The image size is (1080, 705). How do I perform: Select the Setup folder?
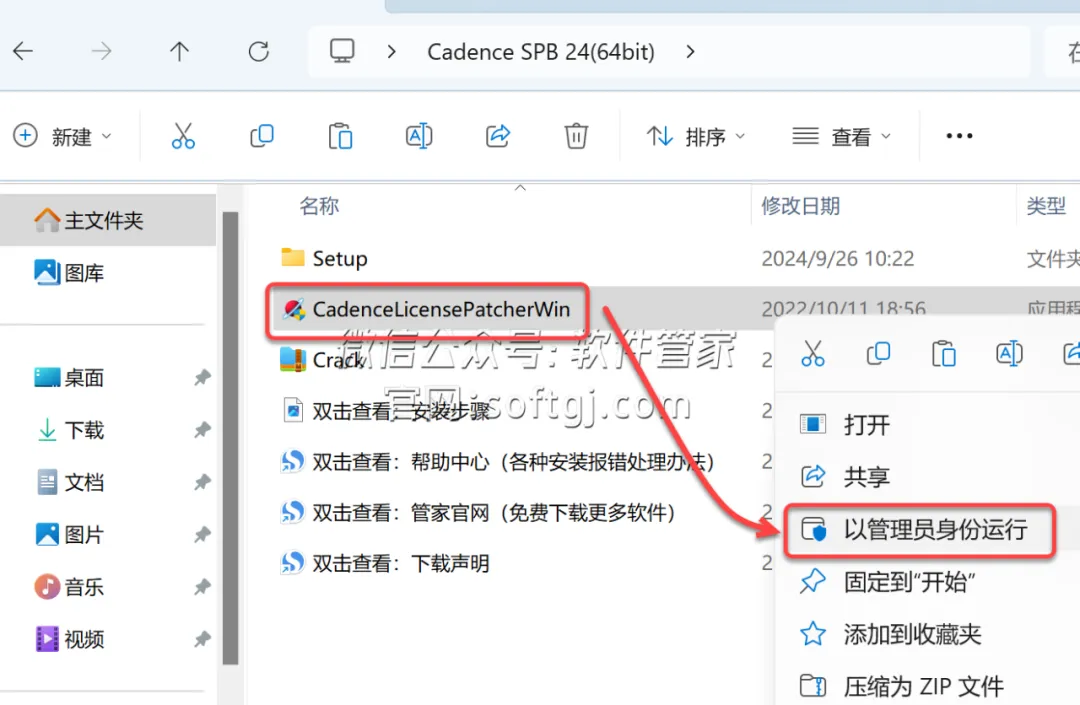point(324,258)
